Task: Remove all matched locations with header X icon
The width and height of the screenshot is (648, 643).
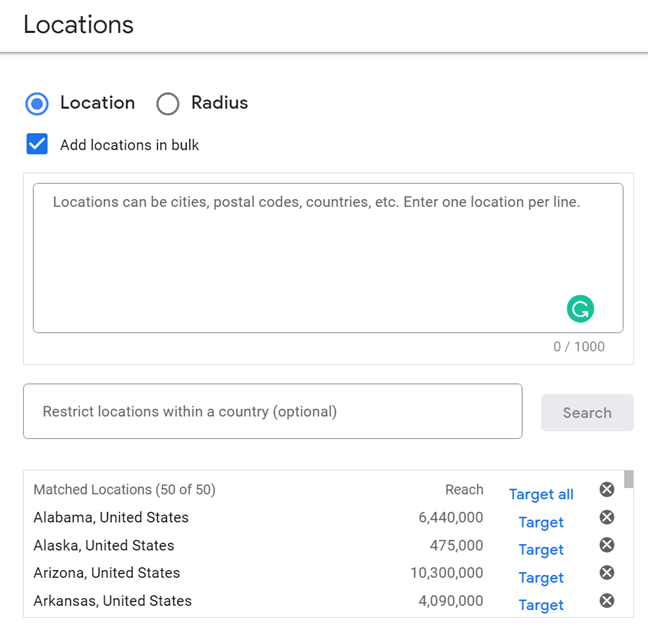Action: [x=606, y=489]
